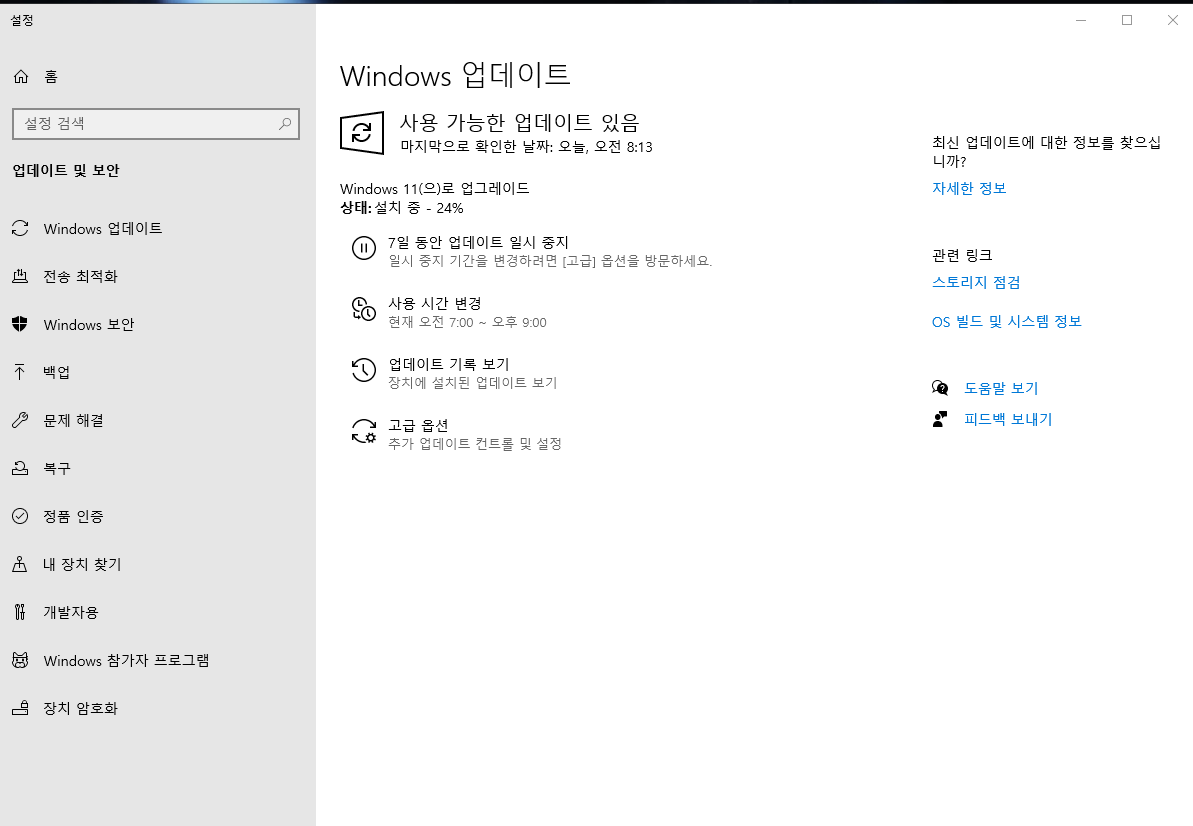
Task: Open the 스토리지 점검 link
Action: [x=976, y=282]
